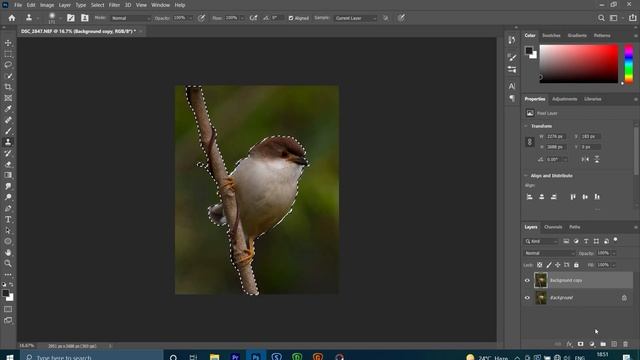Select the Brush tool in the toolbox

tap(8, 131)
